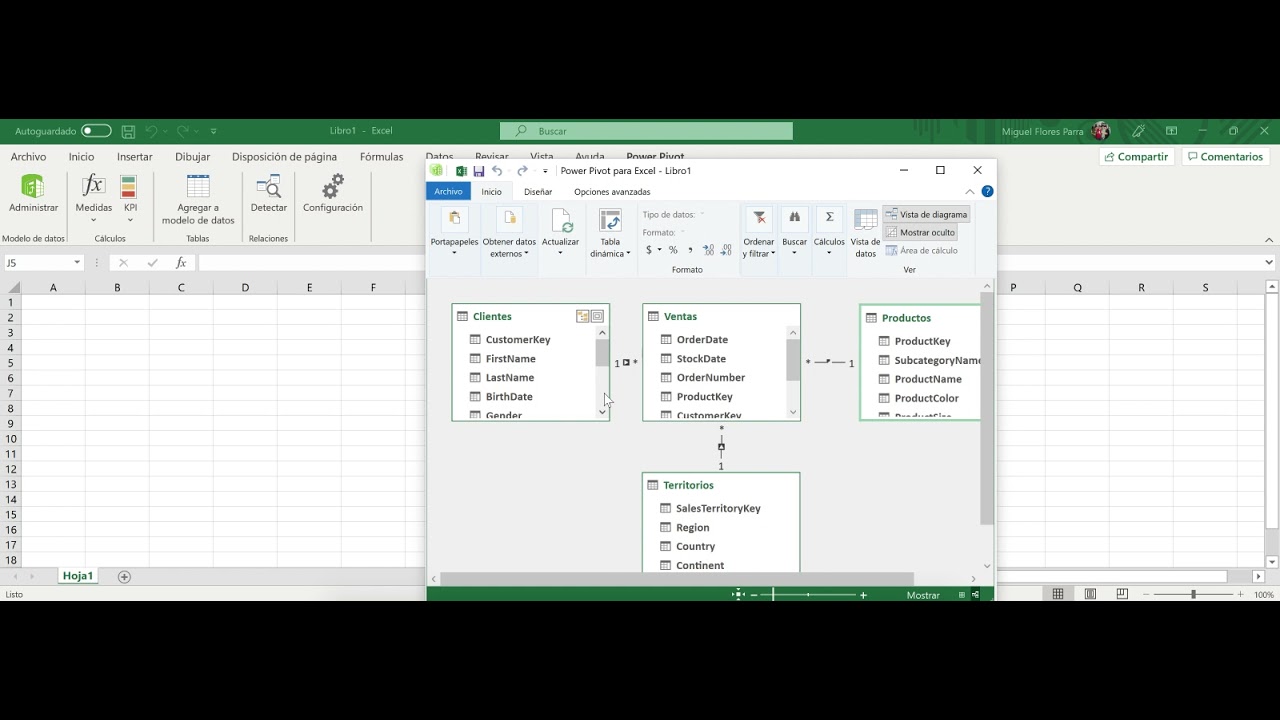The height and width of the screenshot is (720, 1280).
Task: Switch to page break preview in status bar
Action: tap(1122, 594)
